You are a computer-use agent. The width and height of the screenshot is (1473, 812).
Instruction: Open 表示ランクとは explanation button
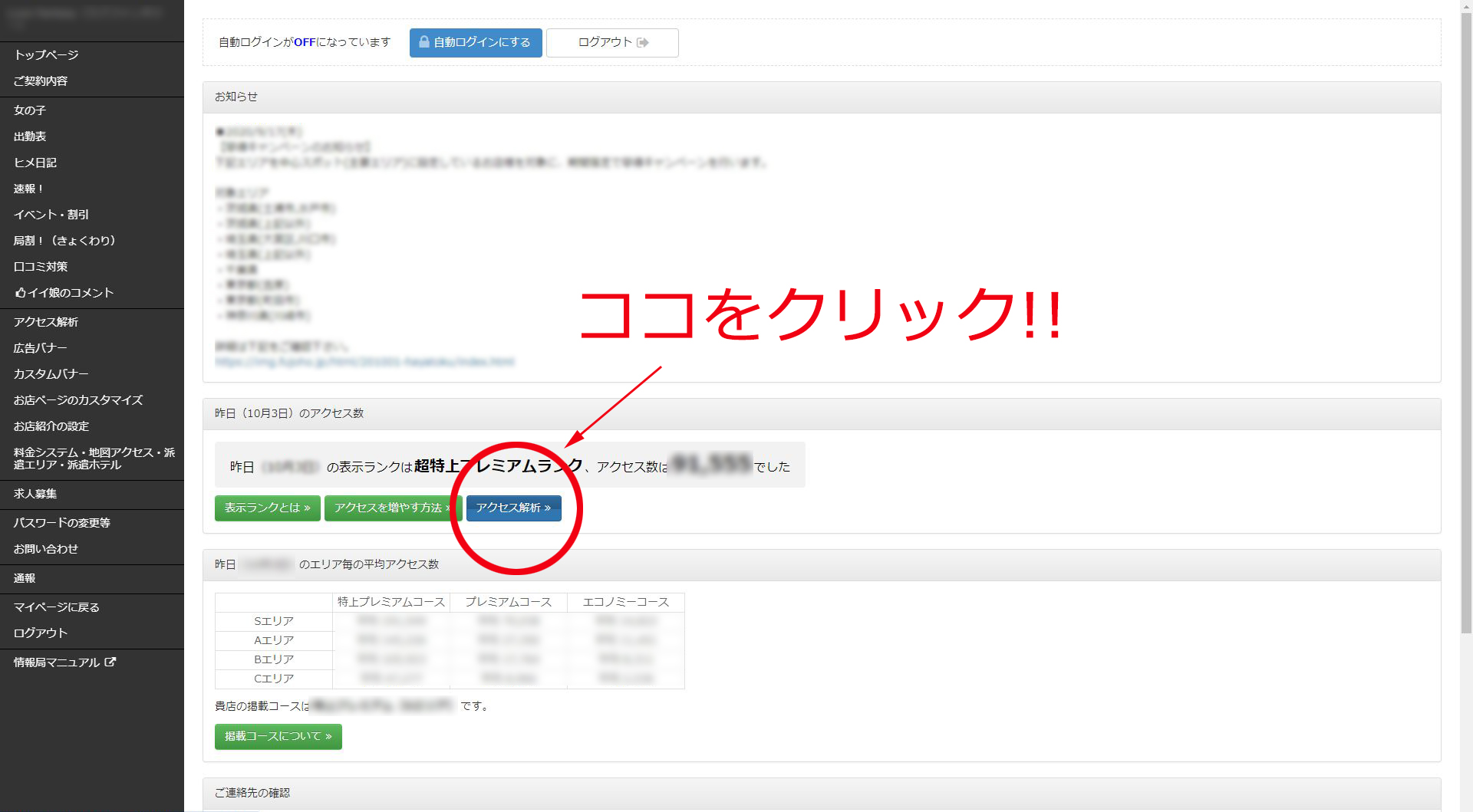[x=267, y=508]
